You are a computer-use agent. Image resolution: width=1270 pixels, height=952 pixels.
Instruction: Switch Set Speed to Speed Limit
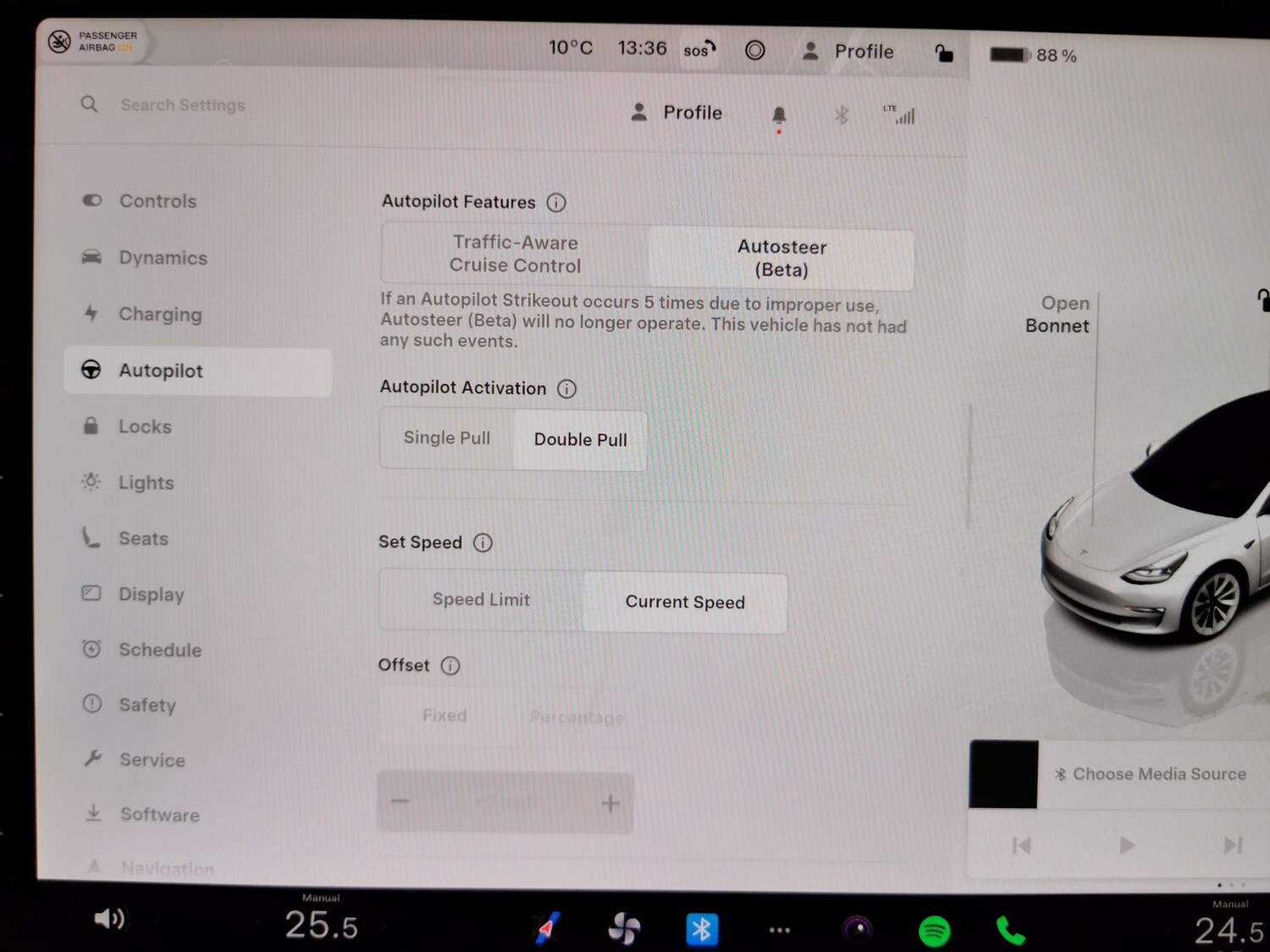(480, 599)
